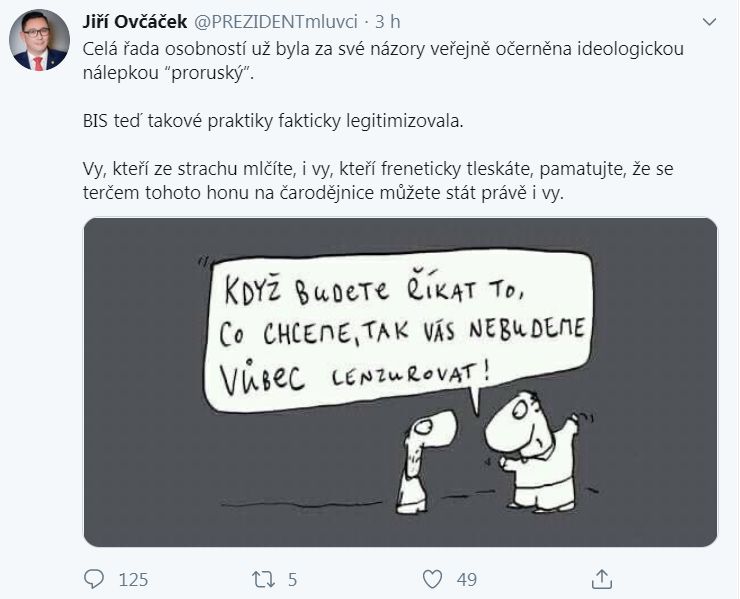This screenshot has height=599, width=740.
Task: Like the tweet with heart icon
Action: (x=432, y=579)
